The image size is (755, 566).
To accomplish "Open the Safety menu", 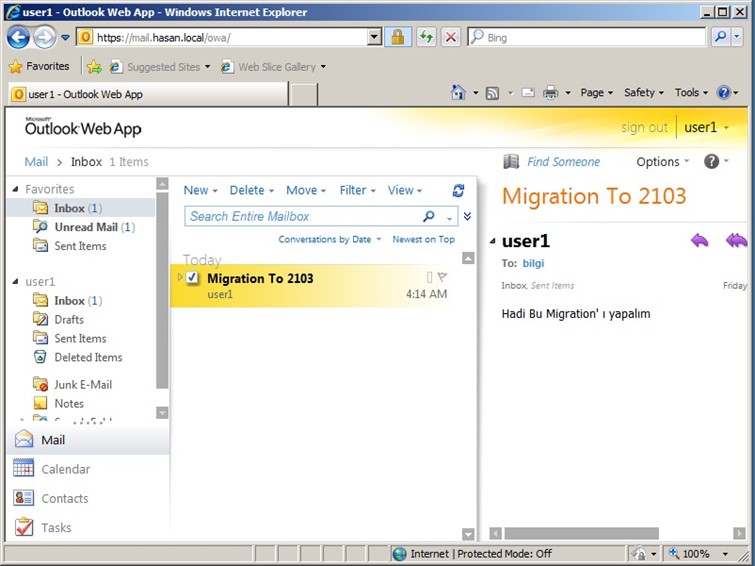I will click(x=644, y=92).
